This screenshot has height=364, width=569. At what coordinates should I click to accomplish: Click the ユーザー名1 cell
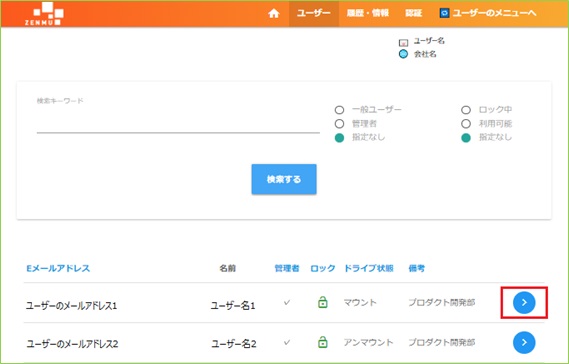pyautogui.click(x=233, y=306)
